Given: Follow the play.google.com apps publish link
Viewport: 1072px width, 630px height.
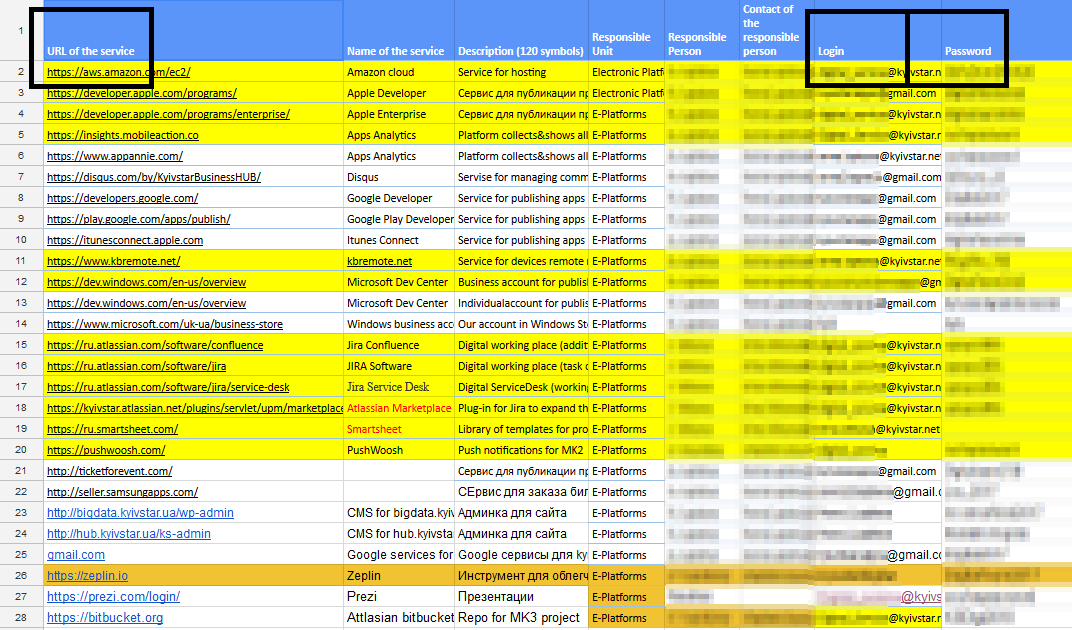Looking at the screenshot, I should [128, 218].
